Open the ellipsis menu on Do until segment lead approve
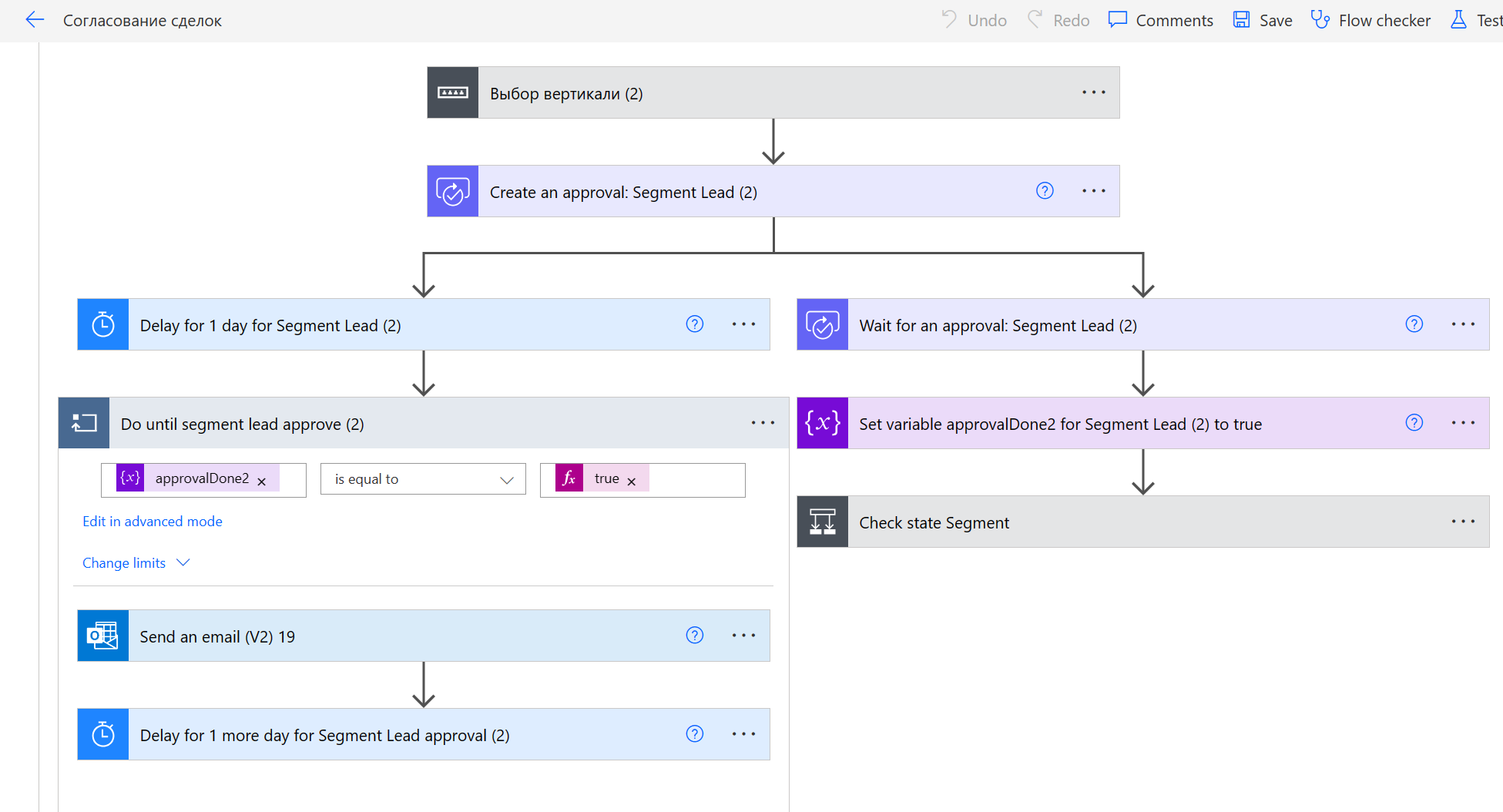This screenshot has height=812, width=1503. [763, 423]
